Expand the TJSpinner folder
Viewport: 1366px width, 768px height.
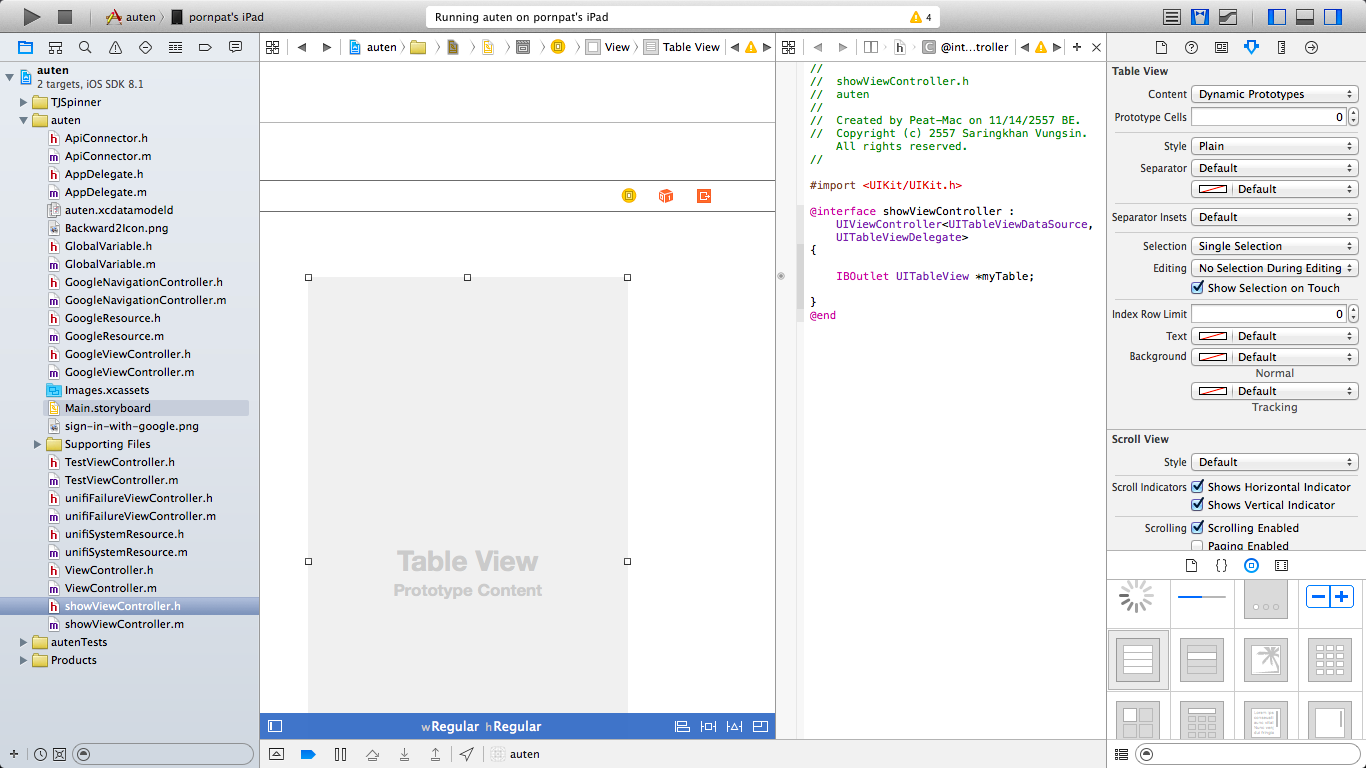(24, 102)
